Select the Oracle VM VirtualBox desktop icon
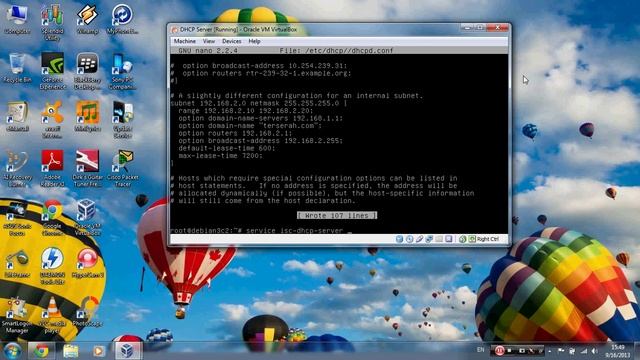This screenshot has width=640, height=360. [87, 217]
